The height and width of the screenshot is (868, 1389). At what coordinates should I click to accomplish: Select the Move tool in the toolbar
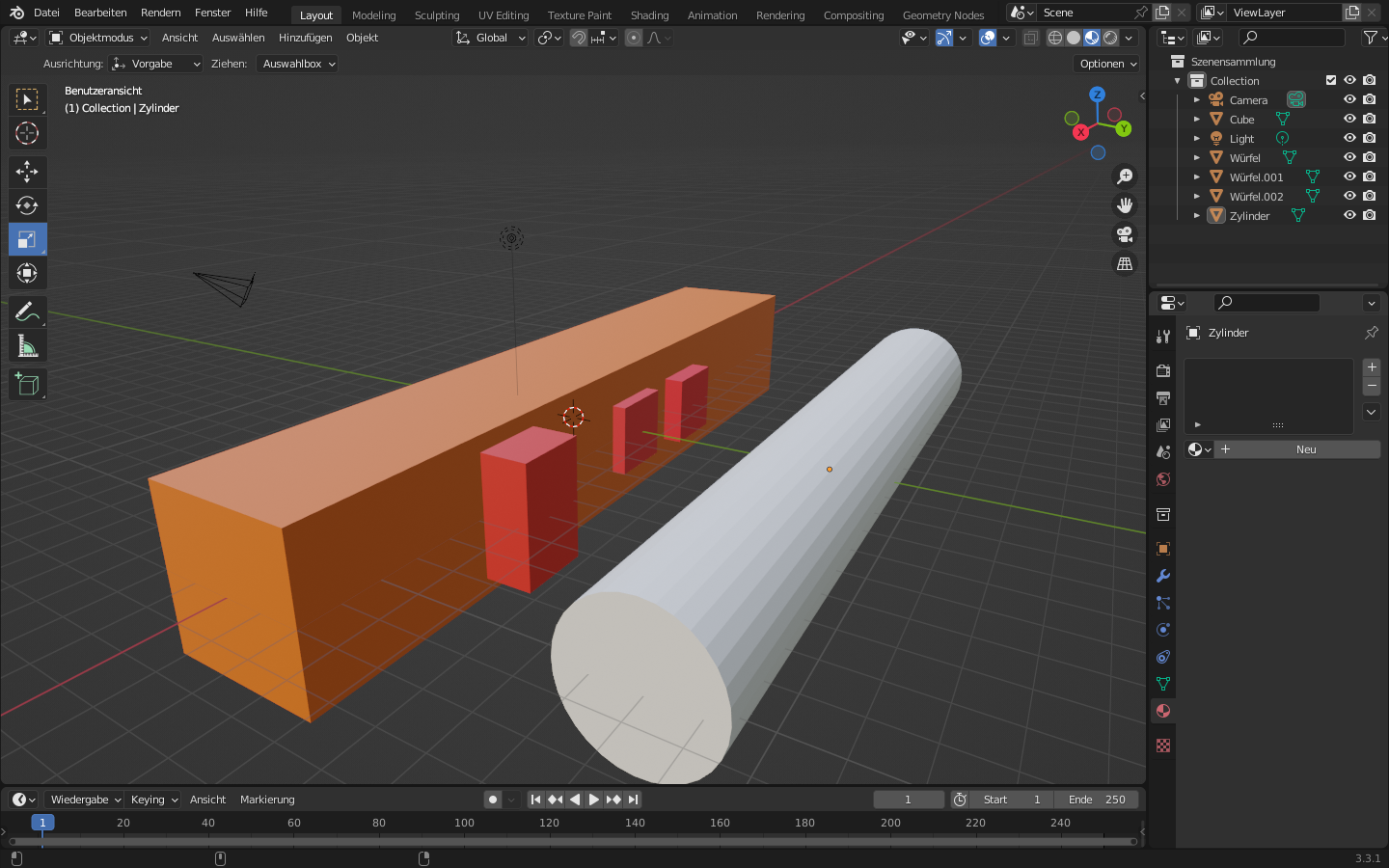27,172
